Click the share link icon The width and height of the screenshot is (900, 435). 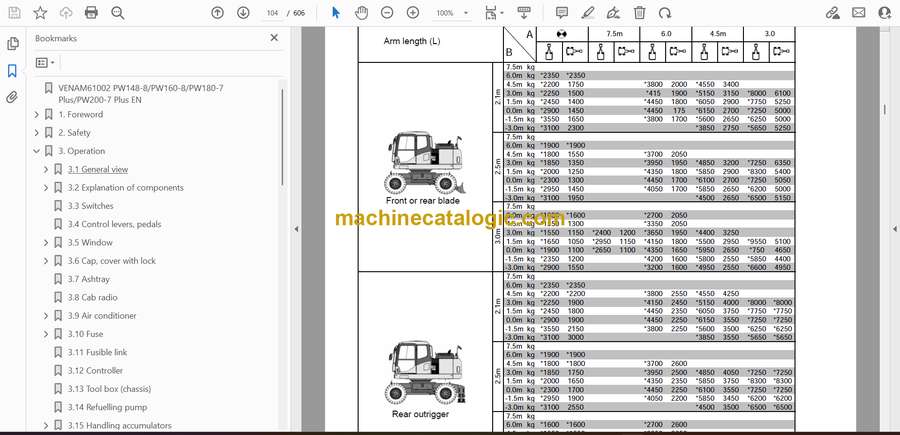(x=832, y=13)
